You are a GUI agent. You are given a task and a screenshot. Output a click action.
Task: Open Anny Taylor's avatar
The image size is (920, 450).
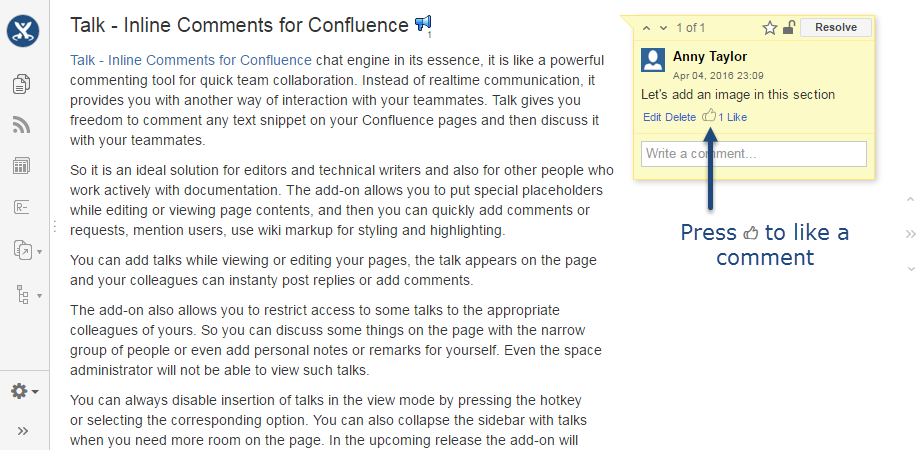click(x=654, y=59)
